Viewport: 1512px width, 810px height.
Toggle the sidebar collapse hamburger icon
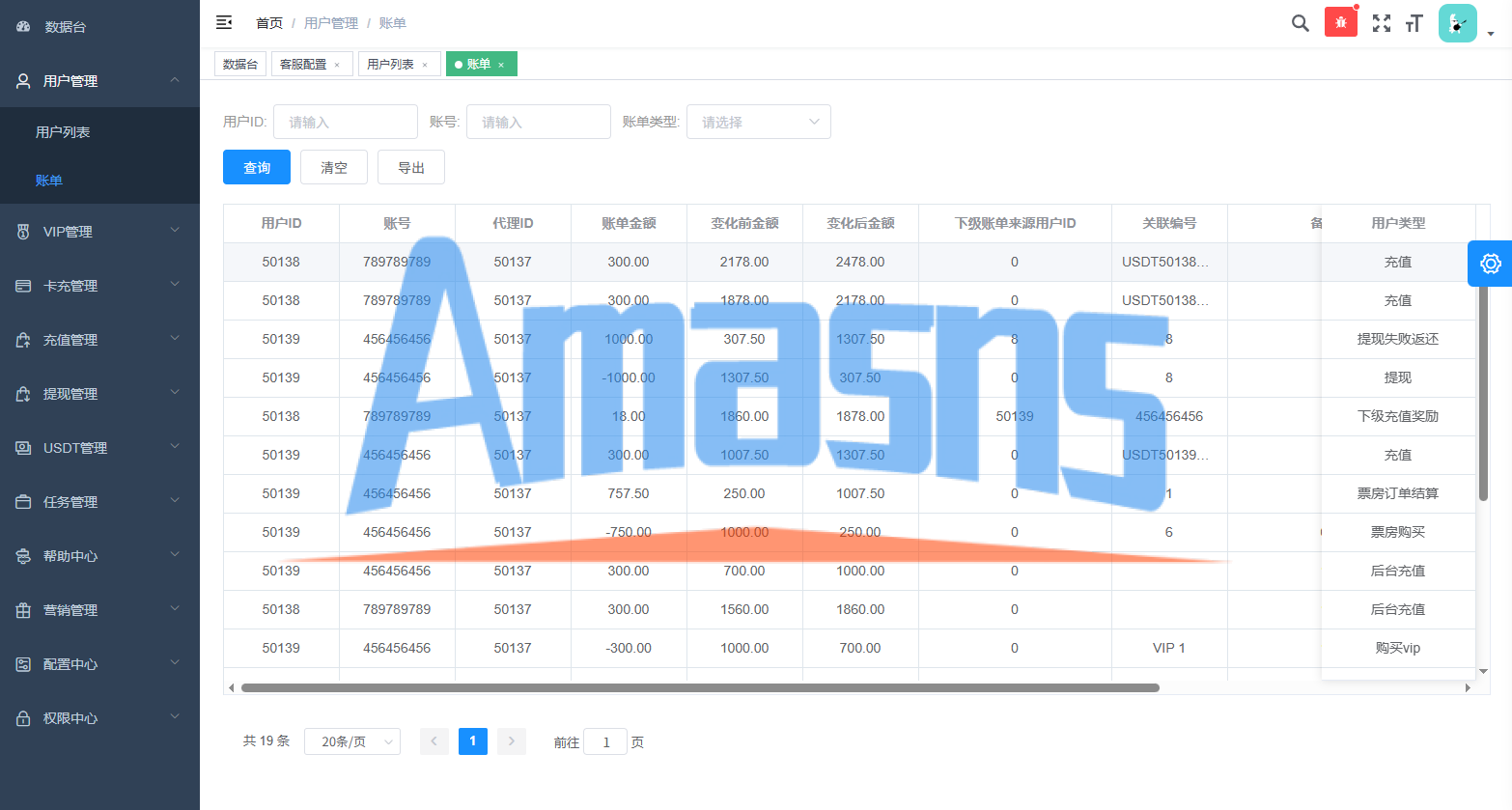click(x=224, y=22)
